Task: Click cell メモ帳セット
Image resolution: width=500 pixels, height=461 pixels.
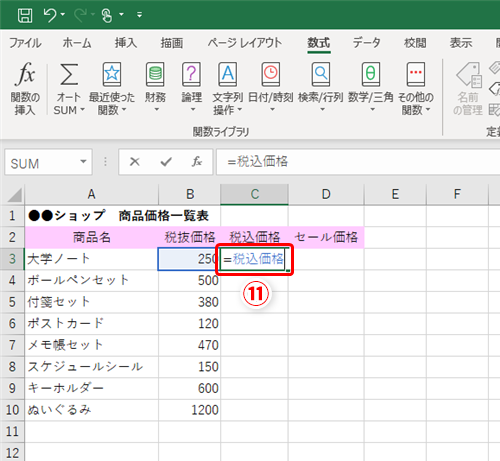Action: pos(92,345)
